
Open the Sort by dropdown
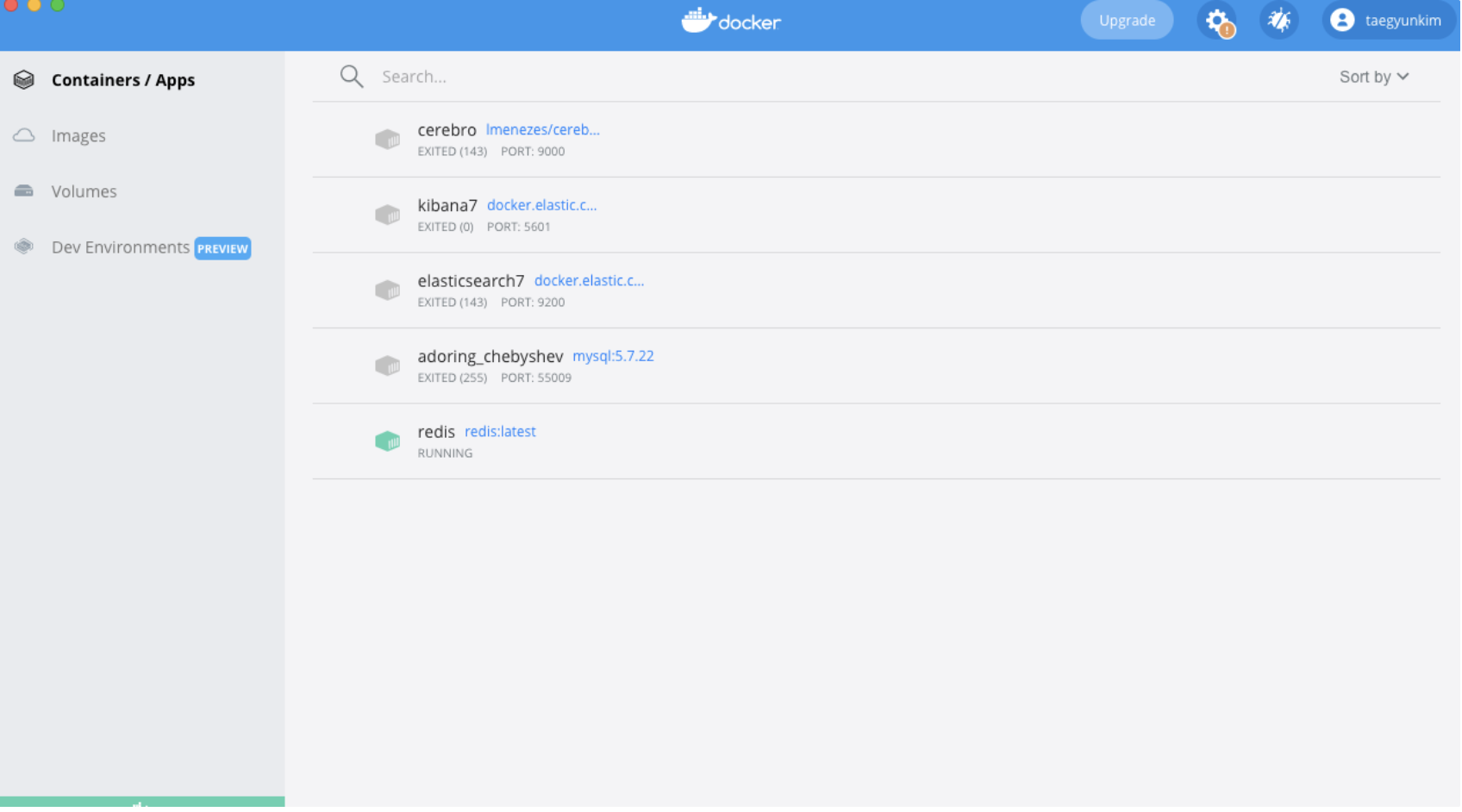point(1375,77)
